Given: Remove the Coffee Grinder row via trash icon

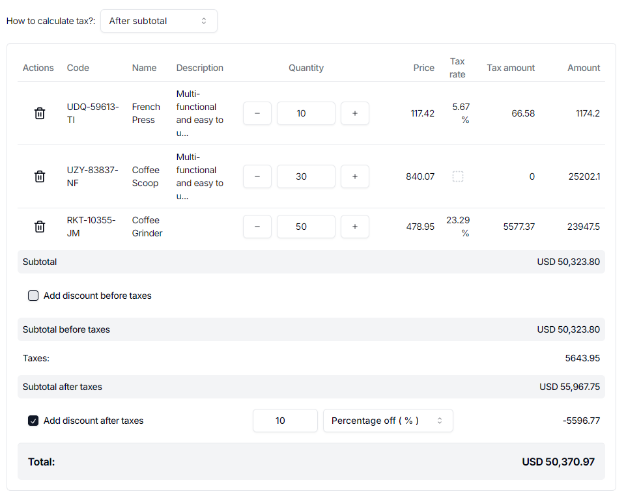Looking at the screenshot, I should (x=40, y=227).
